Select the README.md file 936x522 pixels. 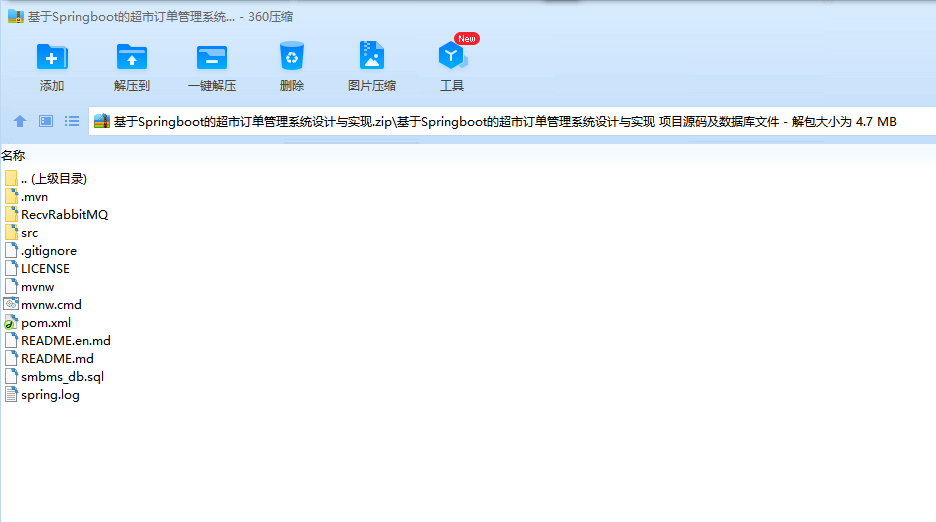pyautogui.click(x=49, y=358)
